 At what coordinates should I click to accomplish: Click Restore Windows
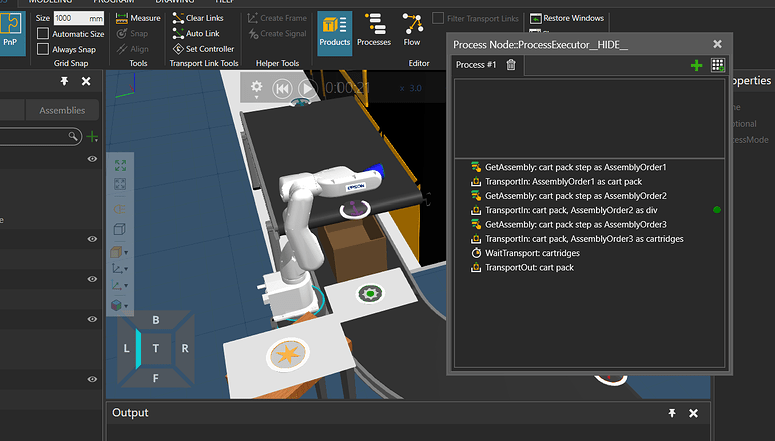(567, 18)
